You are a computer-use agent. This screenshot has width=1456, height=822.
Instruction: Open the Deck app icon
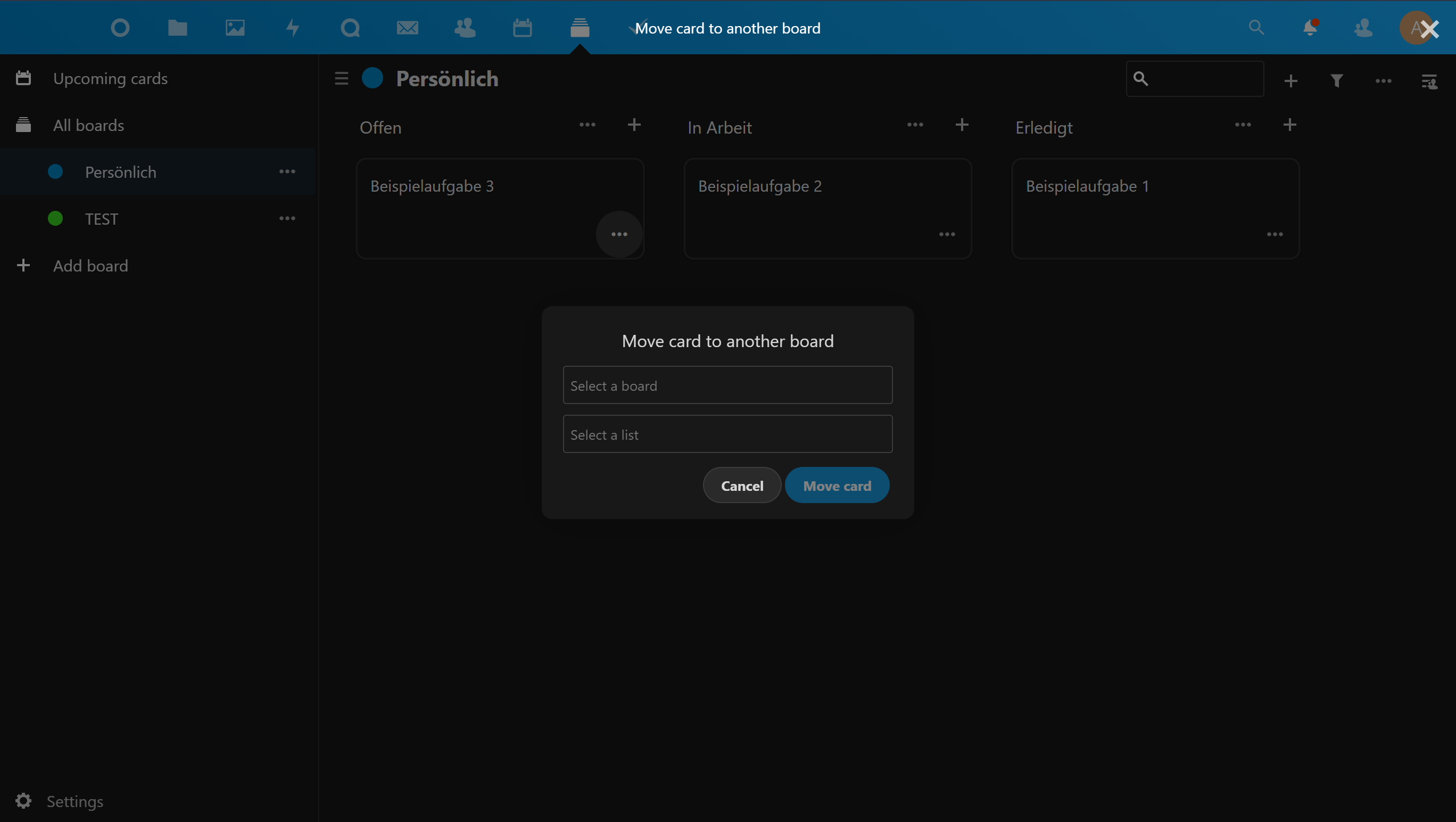tap(580, 28)
